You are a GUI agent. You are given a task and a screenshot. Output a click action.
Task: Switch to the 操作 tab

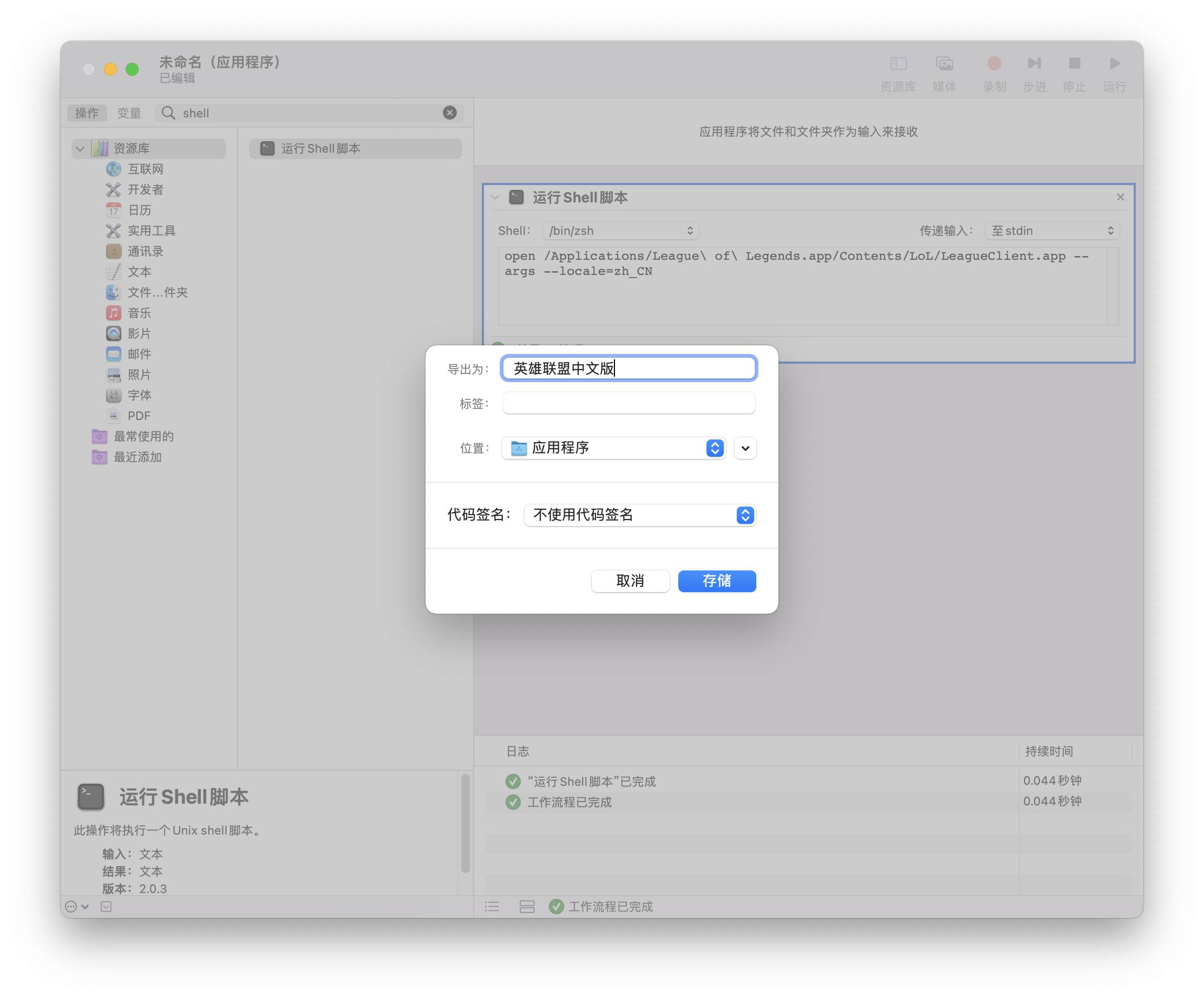pos(87,113)
